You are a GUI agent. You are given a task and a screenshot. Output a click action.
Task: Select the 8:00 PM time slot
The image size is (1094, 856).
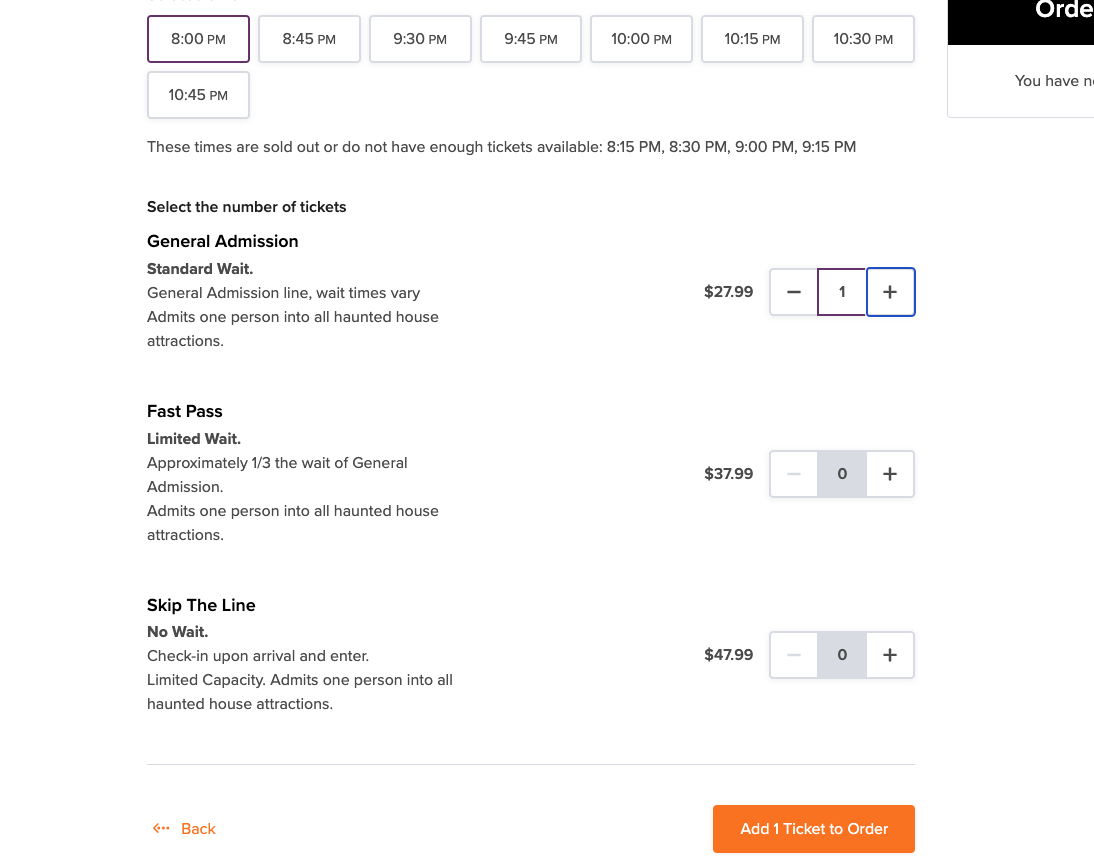click(198, 39)
